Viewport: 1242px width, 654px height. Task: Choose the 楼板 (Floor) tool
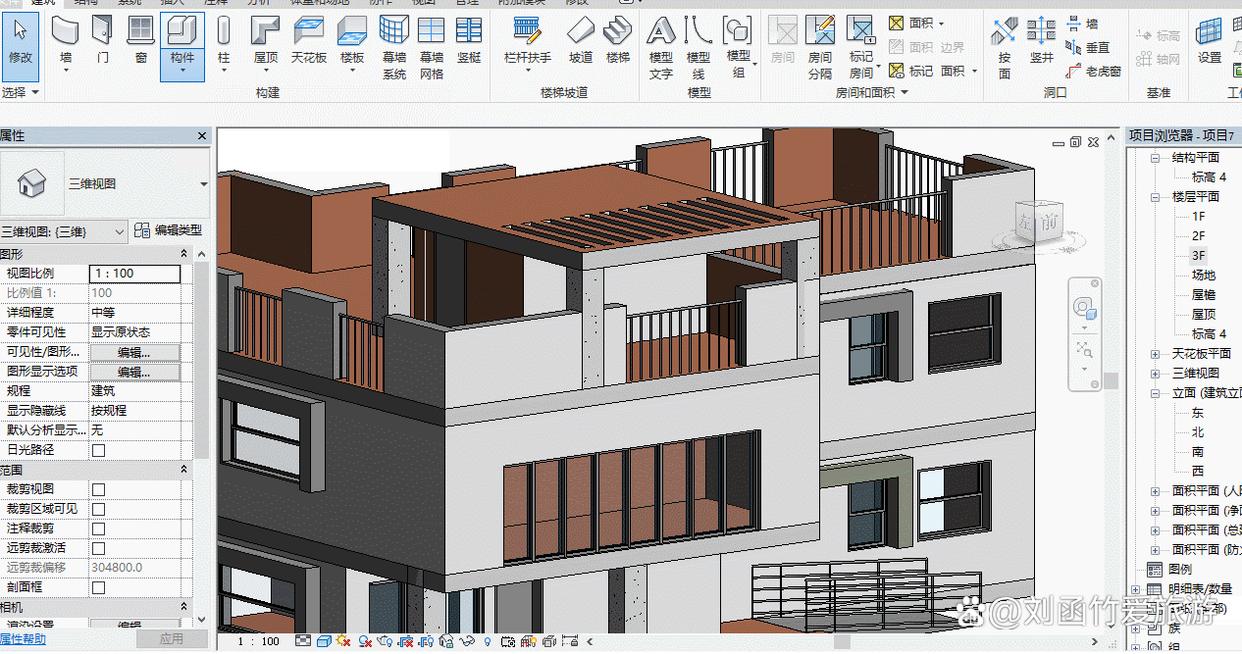pos(352,44)
